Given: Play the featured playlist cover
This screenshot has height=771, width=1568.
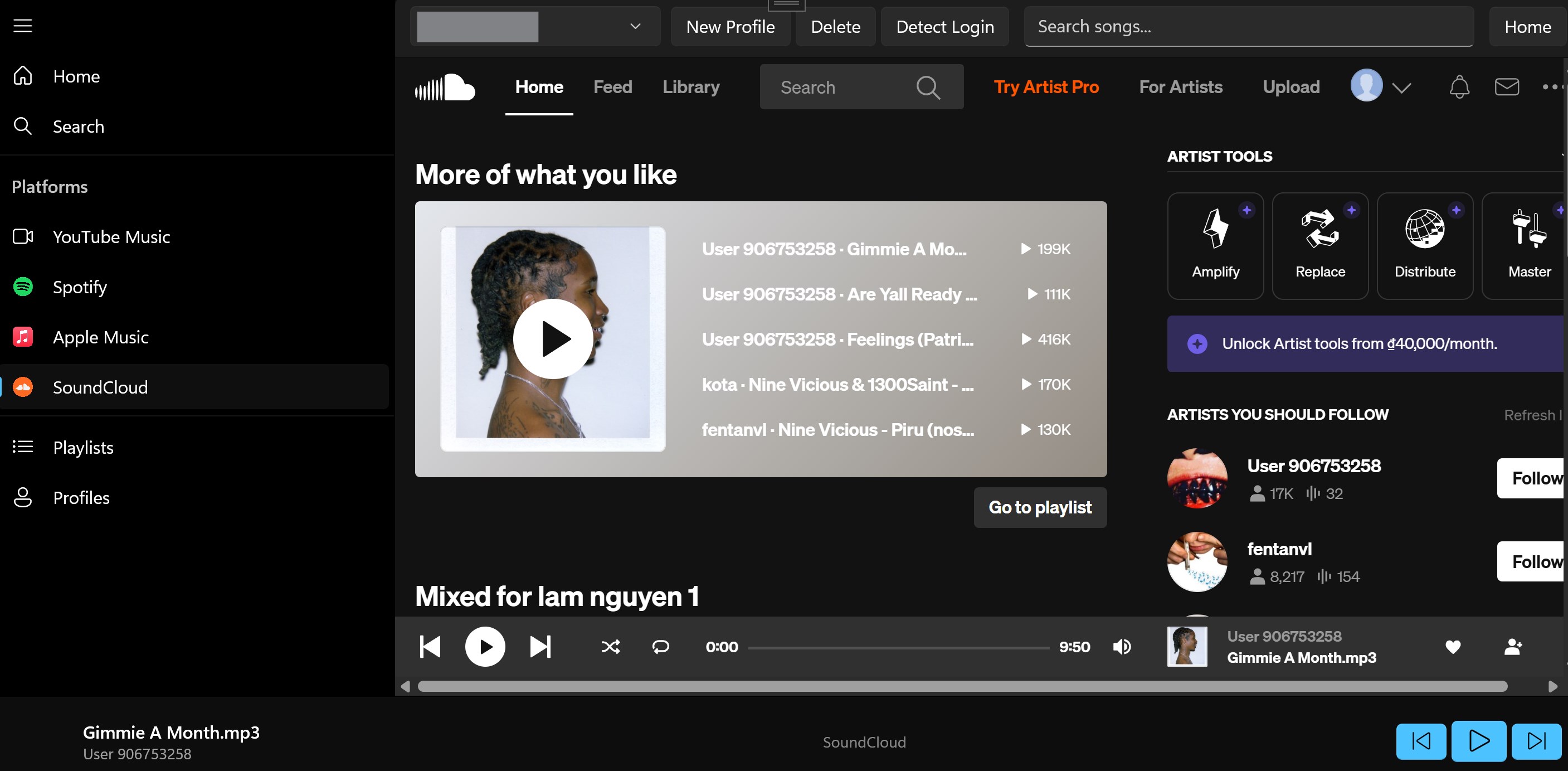Looking at the screenshot, I should tap(553, 338).
